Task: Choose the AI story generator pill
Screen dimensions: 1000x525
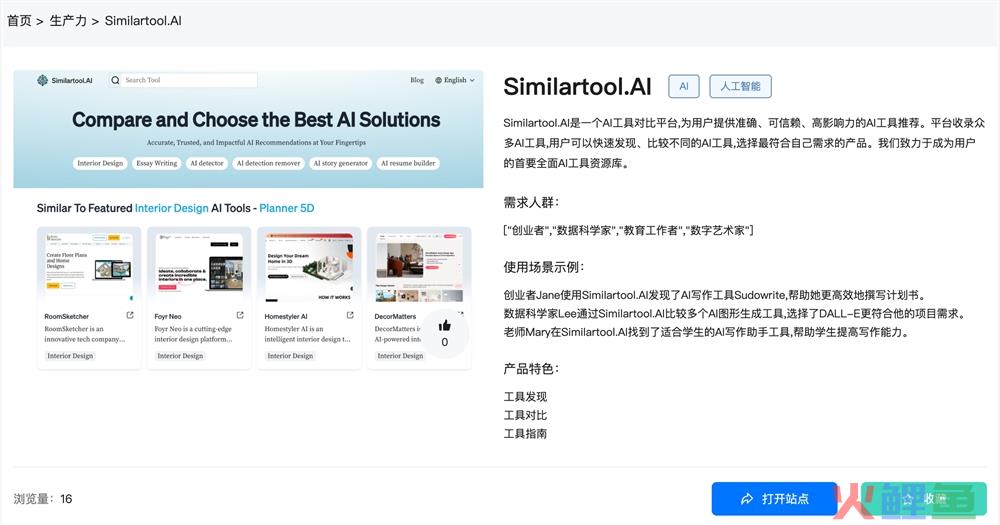Action: coord(340,163)
